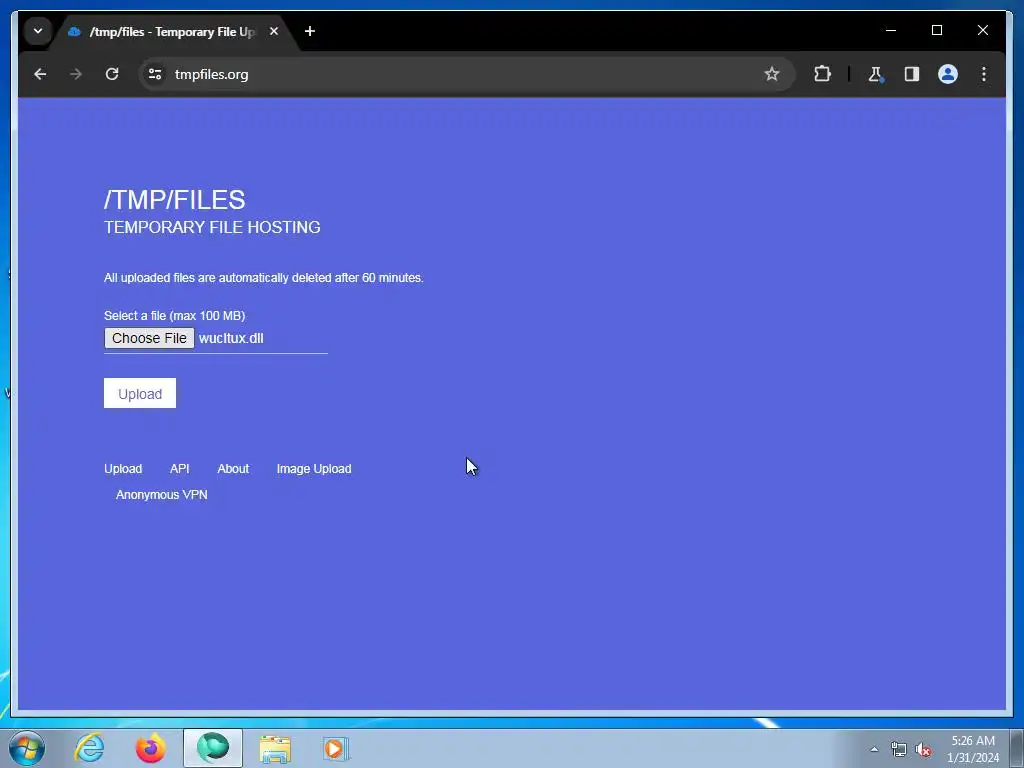1024x768 pixels.
Task: Open the Image Upload link
Action: (314, 469)
